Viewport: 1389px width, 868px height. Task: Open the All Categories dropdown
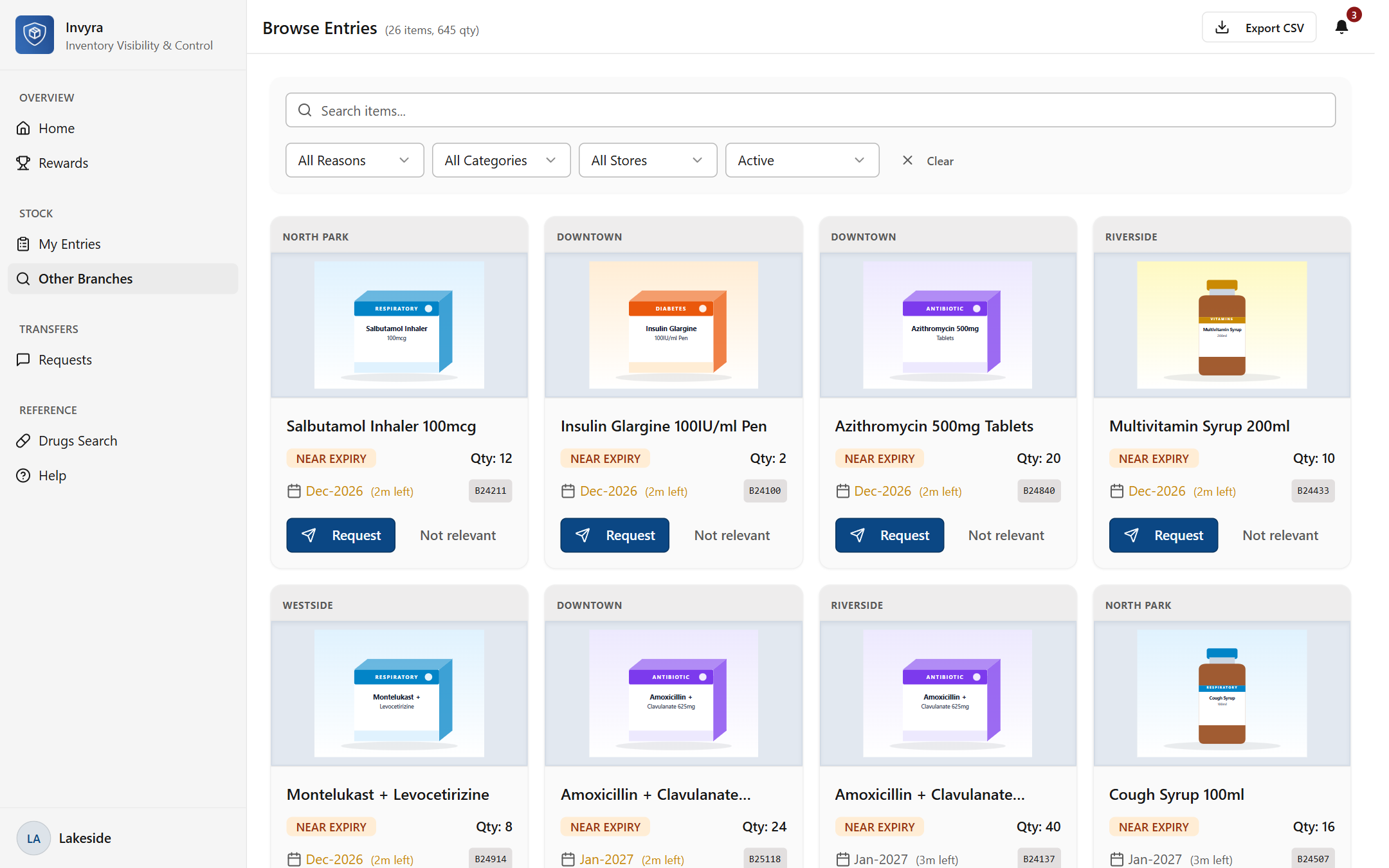(x=501, y=160)
